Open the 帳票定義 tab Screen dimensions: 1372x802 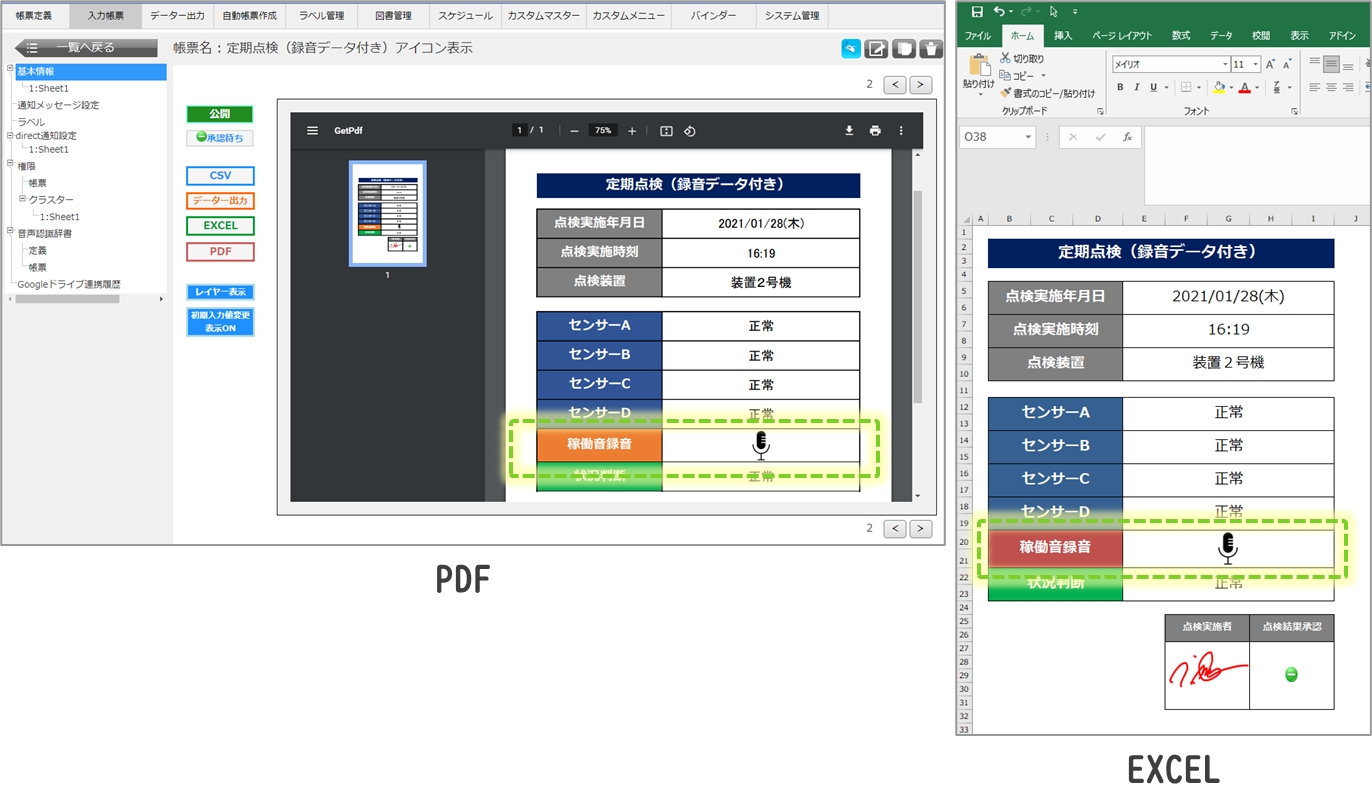click(x=34, y=16)
